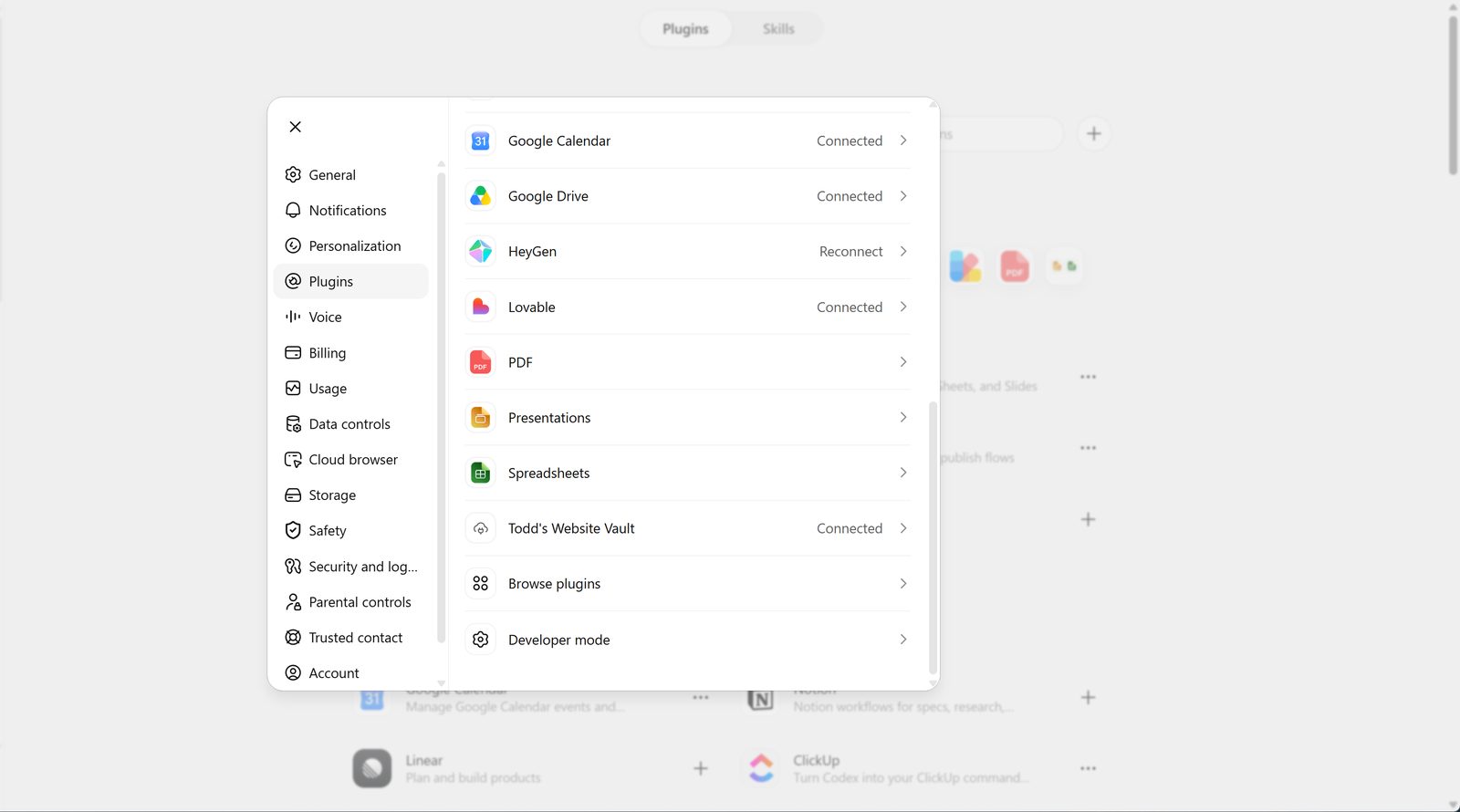Expand the Developer mode chevron
1460x812 pixels.
point(903,640)
